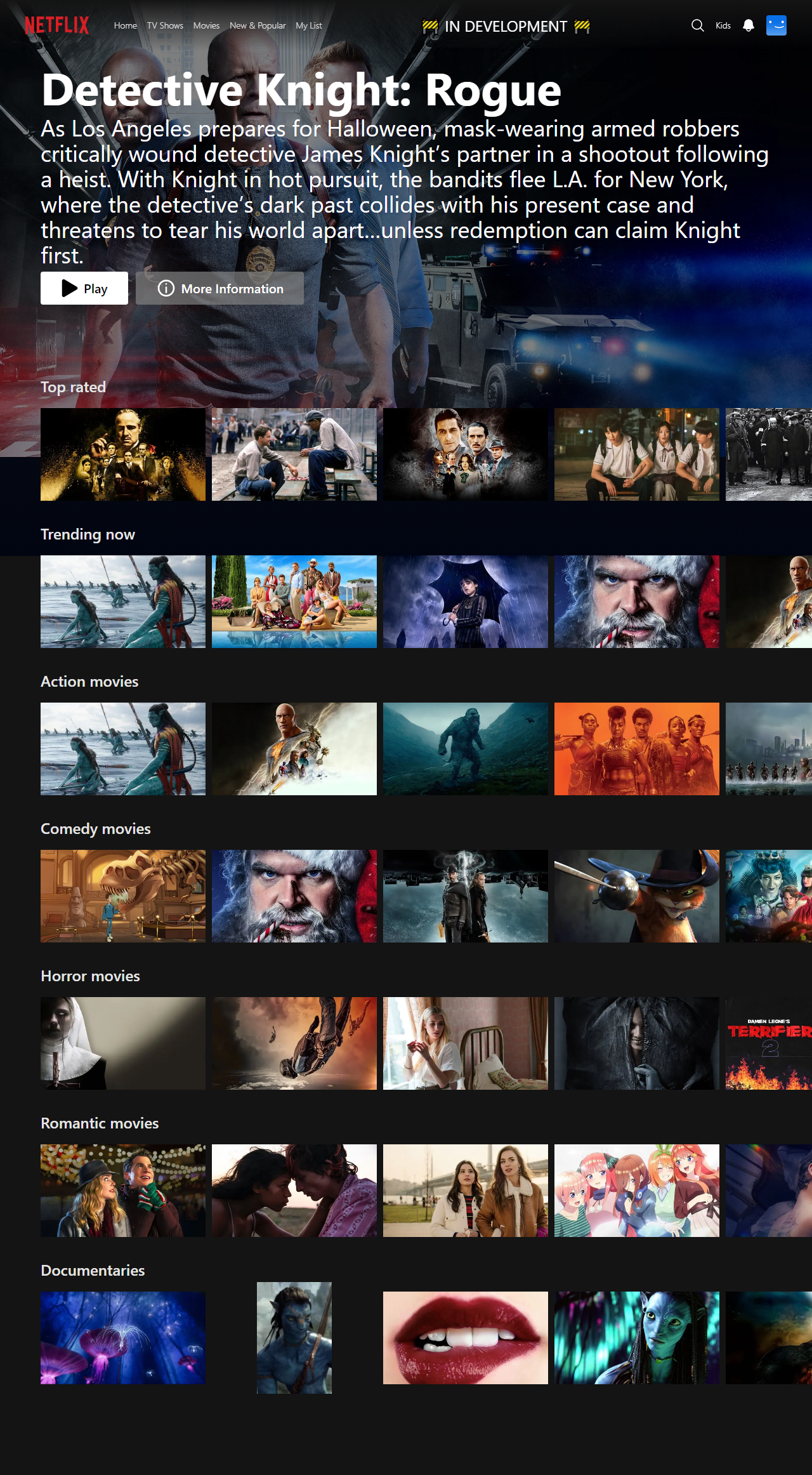This screenshot has height=1475, width=812.
Task: Open the notifications bell icon
Action: pos(749,25)
